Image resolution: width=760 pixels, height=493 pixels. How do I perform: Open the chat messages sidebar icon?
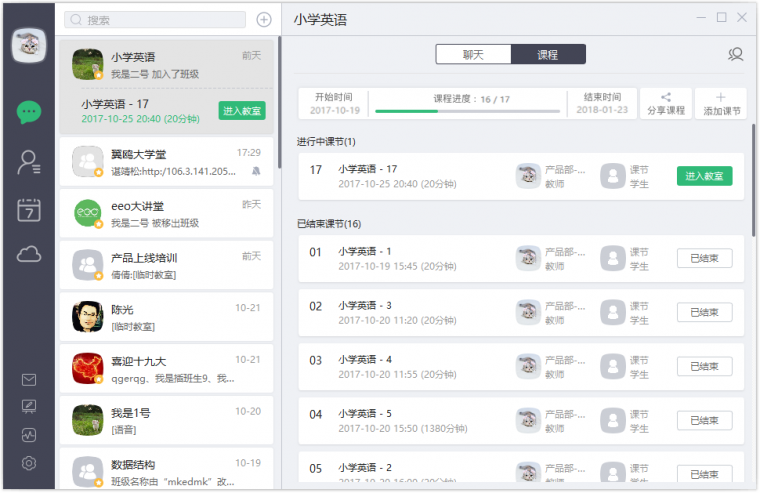click(x=29, y=111)
